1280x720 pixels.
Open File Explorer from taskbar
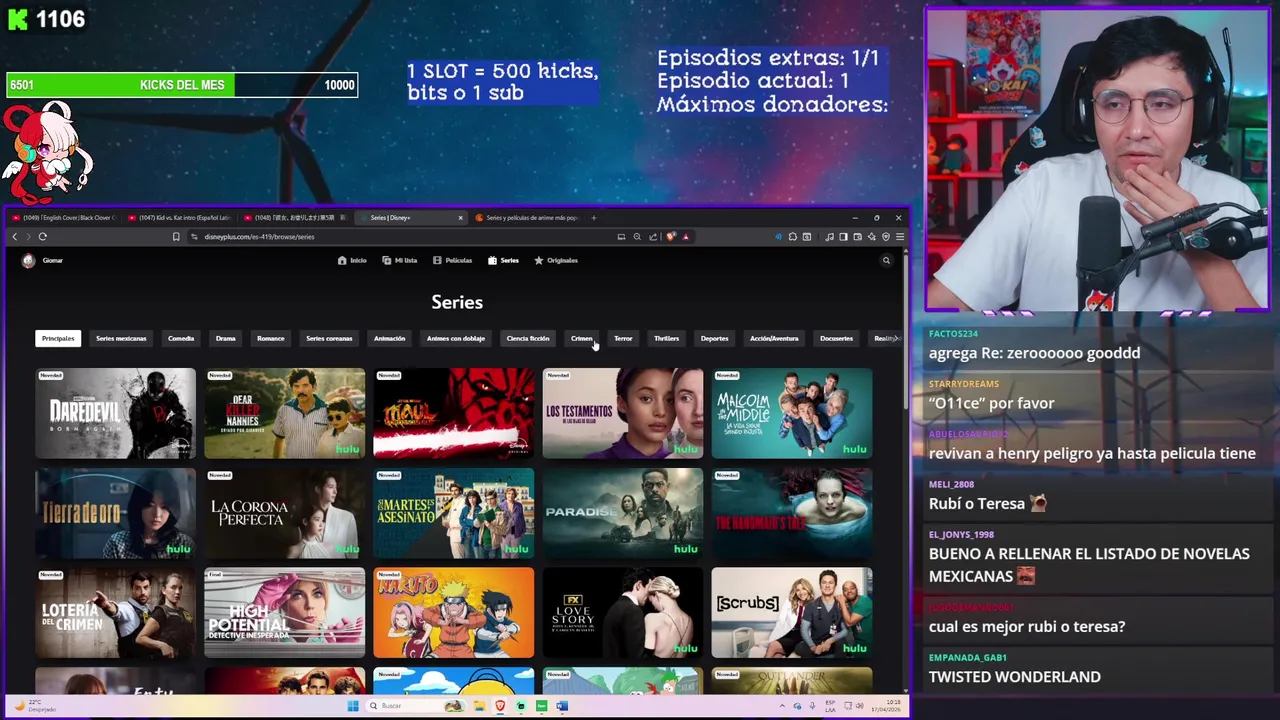[481, 706]
